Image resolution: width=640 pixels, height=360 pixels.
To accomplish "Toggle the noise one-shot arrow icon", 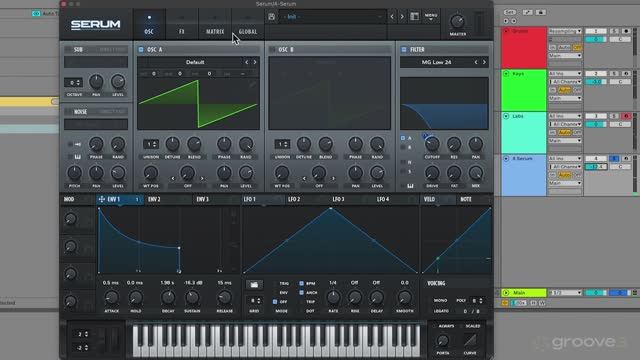I will pos(77,144).
